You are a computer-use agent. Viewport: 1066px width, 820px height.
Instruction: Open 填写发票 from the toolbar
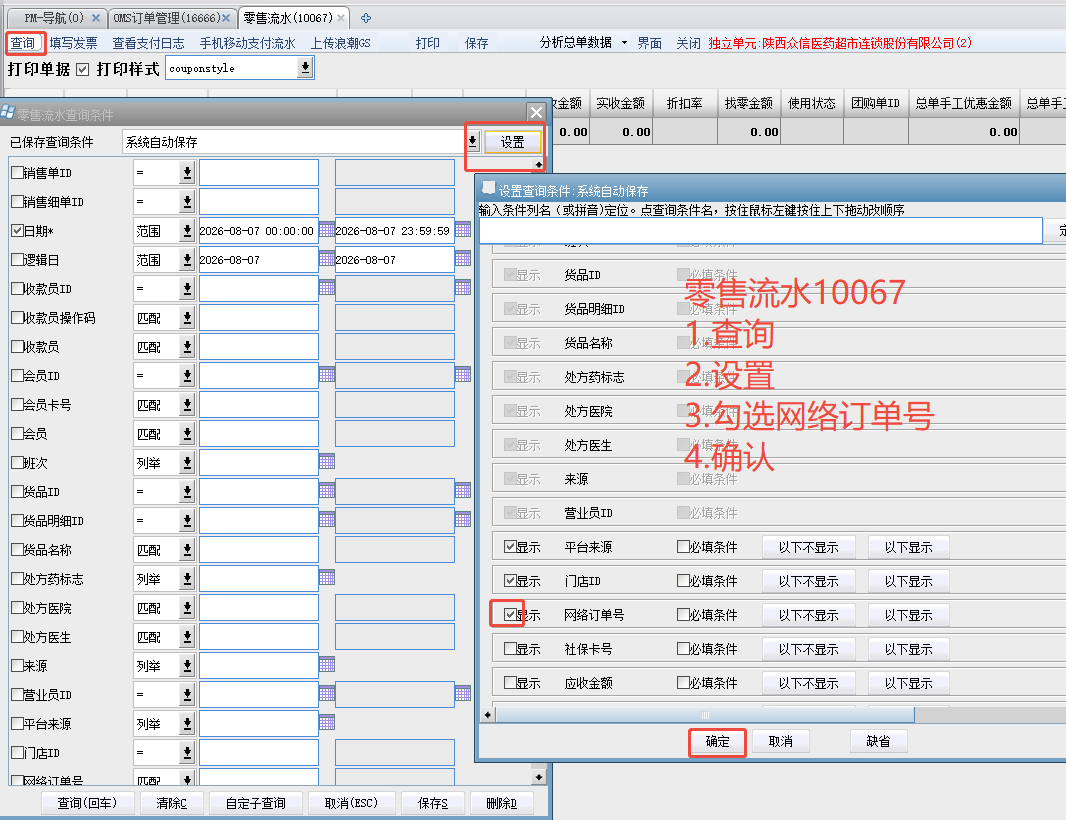[73, 43]
